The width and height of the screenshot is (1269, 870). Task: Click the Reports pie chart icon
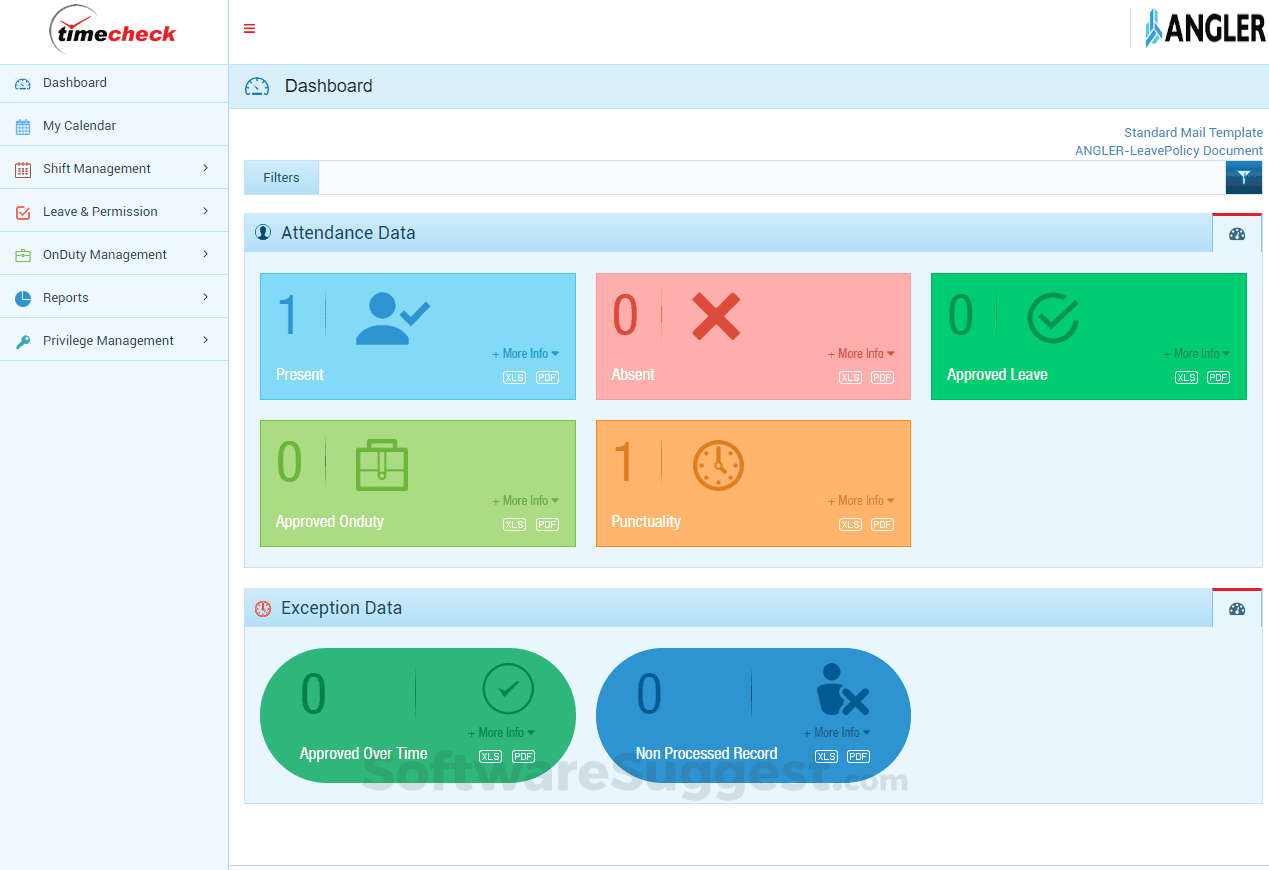(x=22, y=297)
